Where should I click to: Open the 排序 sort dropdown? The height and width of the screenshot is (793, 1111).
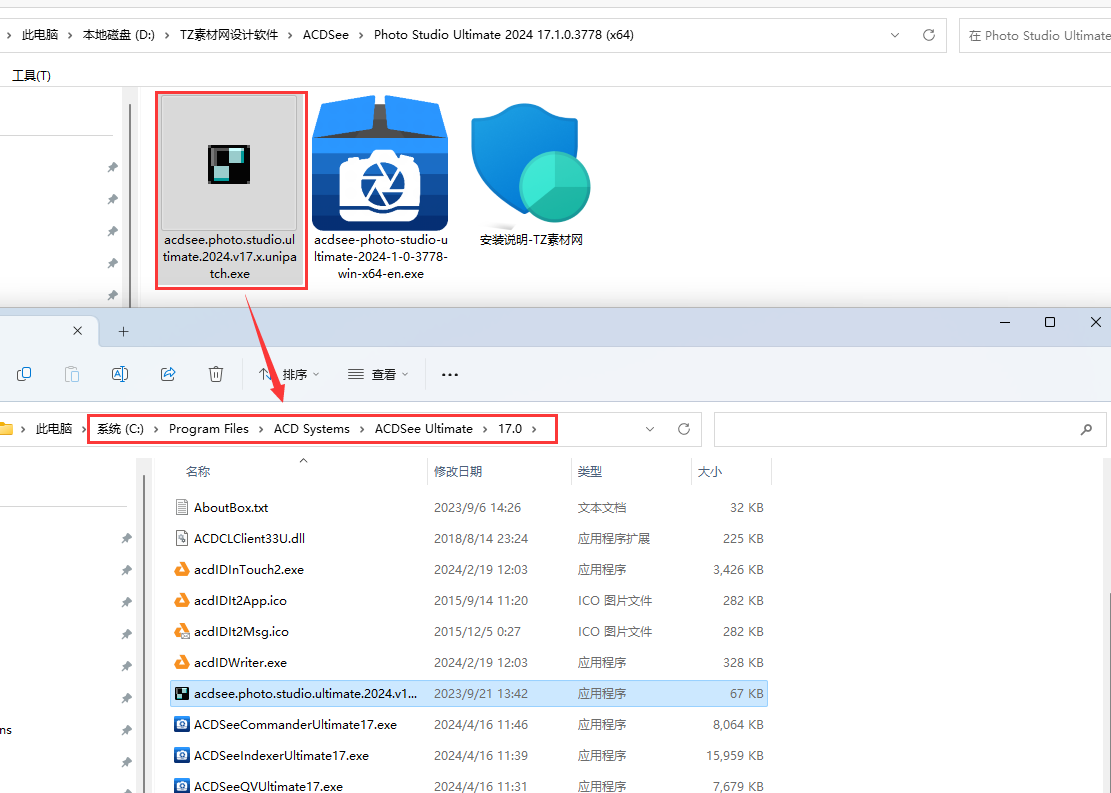click(x=288, y=374)
